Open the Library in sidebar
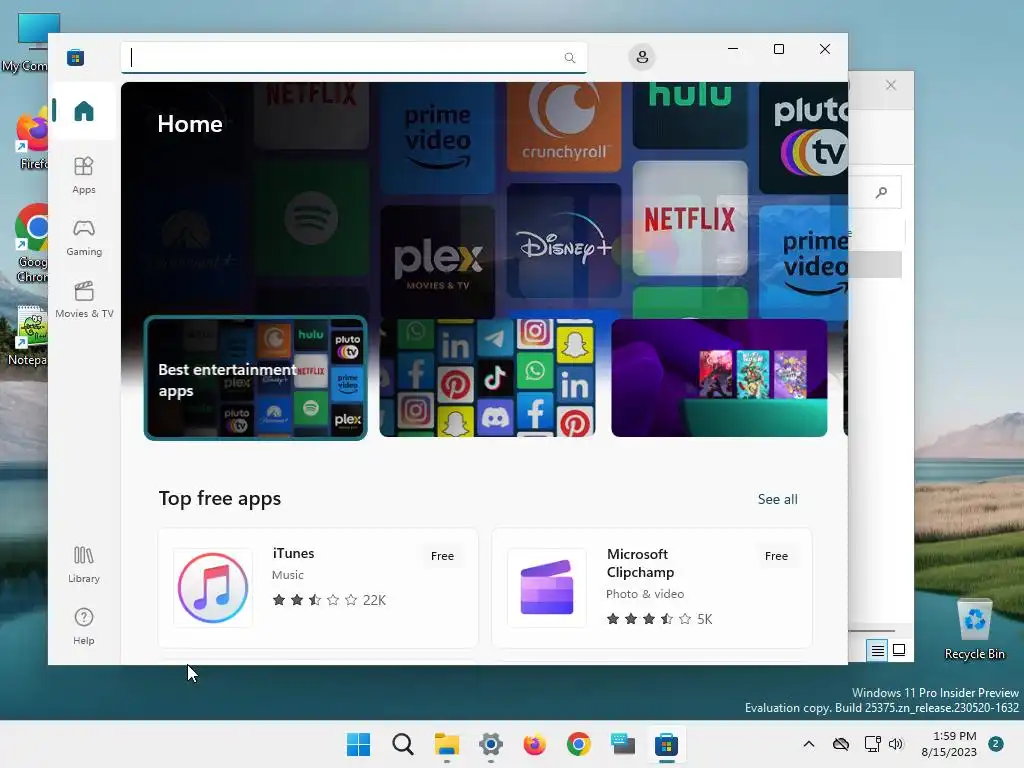 [x=84, y=565]
